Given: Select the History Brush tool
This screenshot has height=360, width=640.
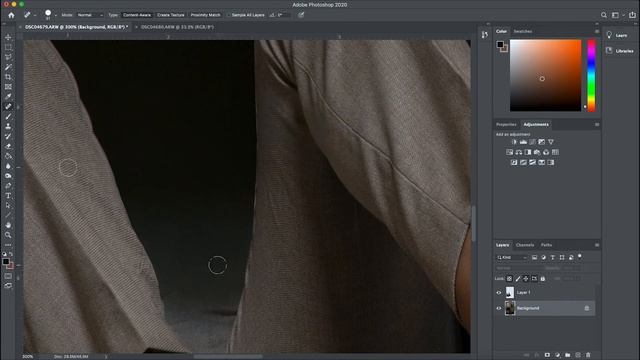Looking at the screenshot, I should (x=8, y=136).
